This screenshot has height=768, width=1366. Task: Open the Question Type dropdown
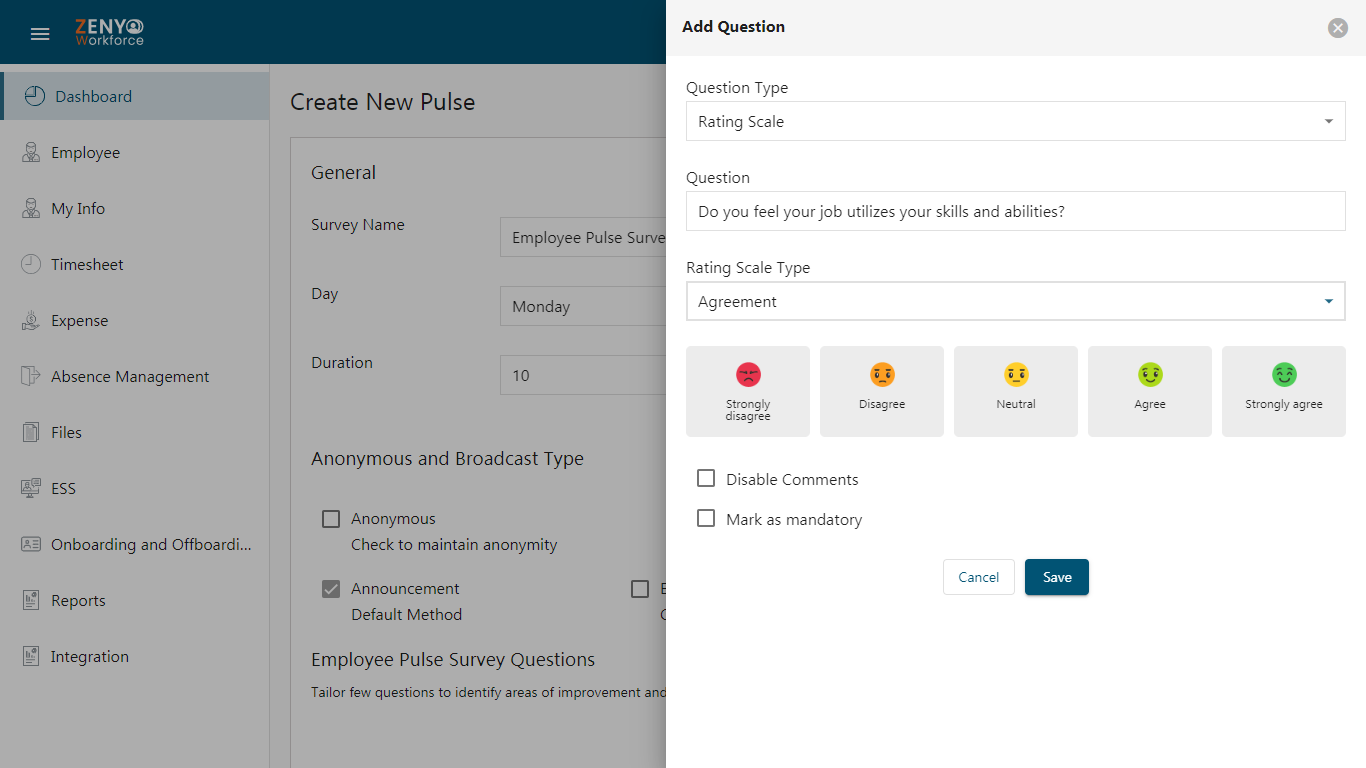1016,121
